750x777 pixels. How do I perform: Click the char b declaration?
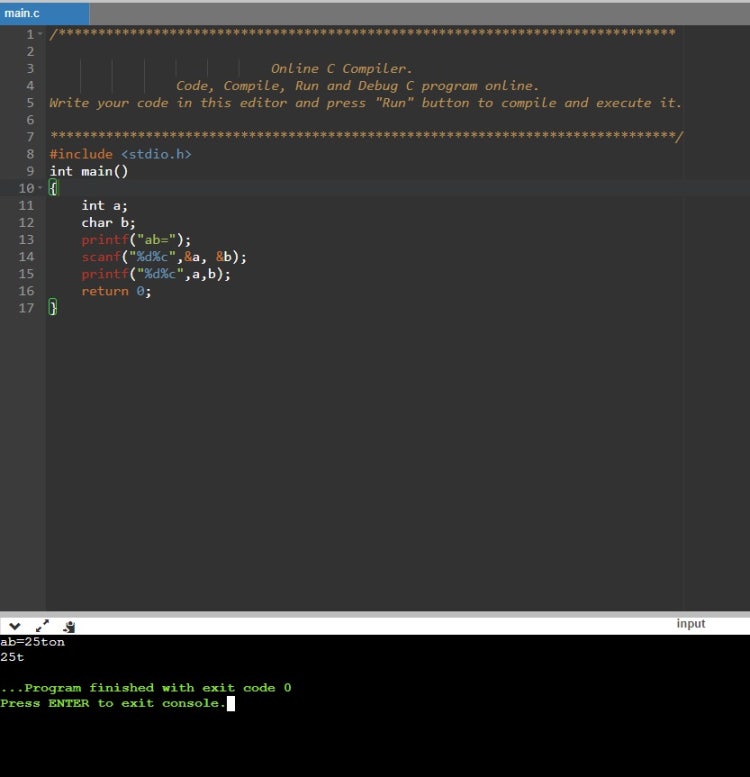(x=107, y=223)
